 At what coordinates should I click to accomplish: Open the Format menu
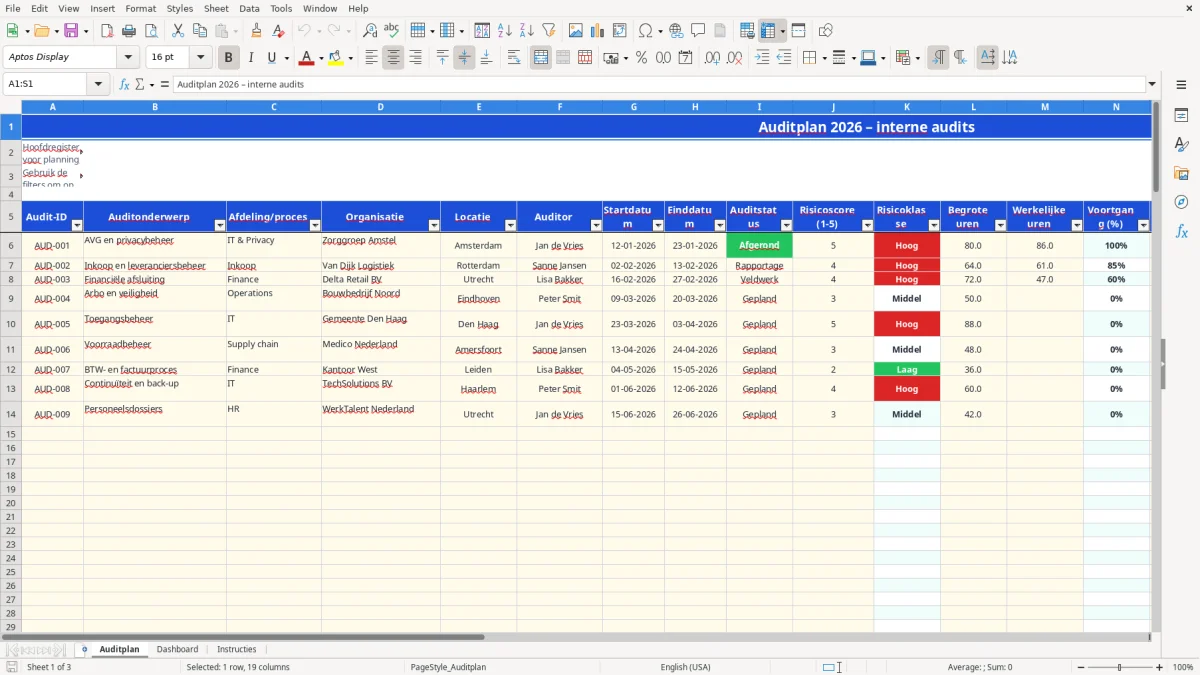[x=140, y=8]
